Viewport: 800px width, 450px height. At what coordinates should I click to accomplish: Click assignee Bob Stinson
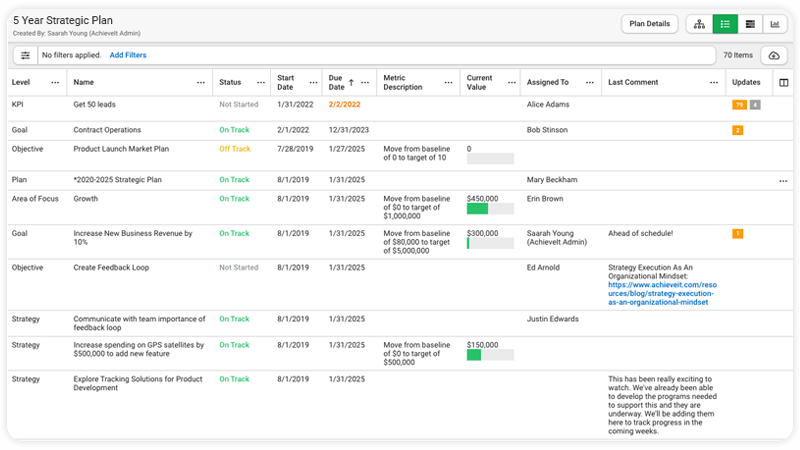coord(547,130)
